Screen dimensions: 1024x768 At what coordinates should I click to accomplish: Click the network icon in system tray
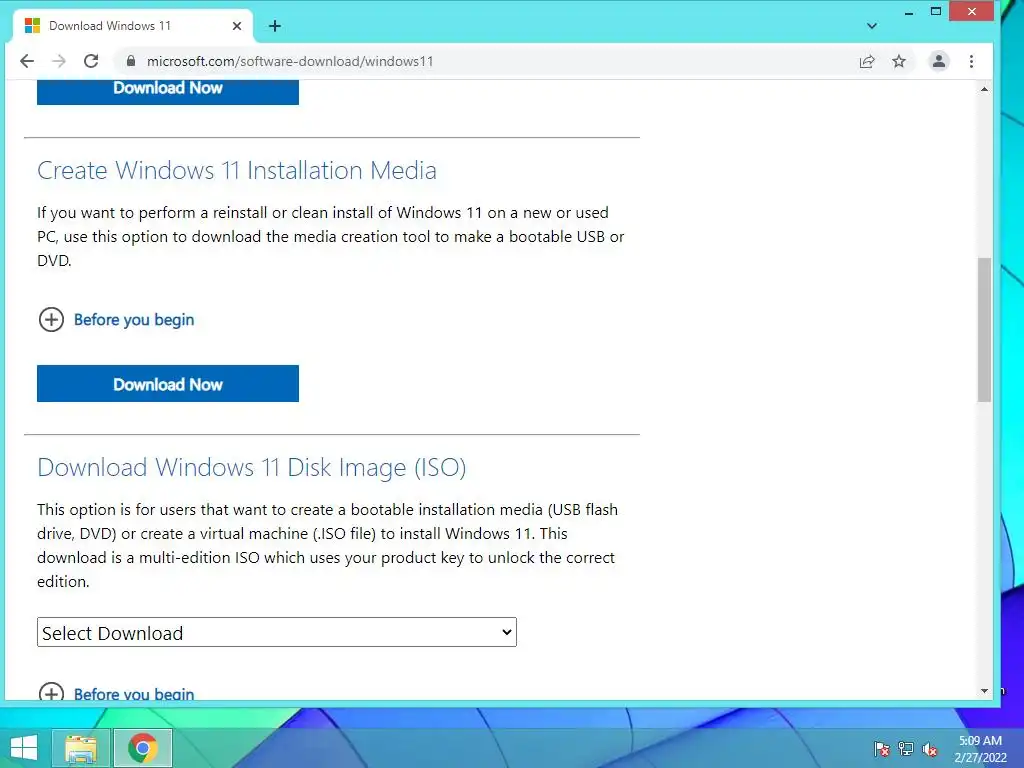pos(906,749)
